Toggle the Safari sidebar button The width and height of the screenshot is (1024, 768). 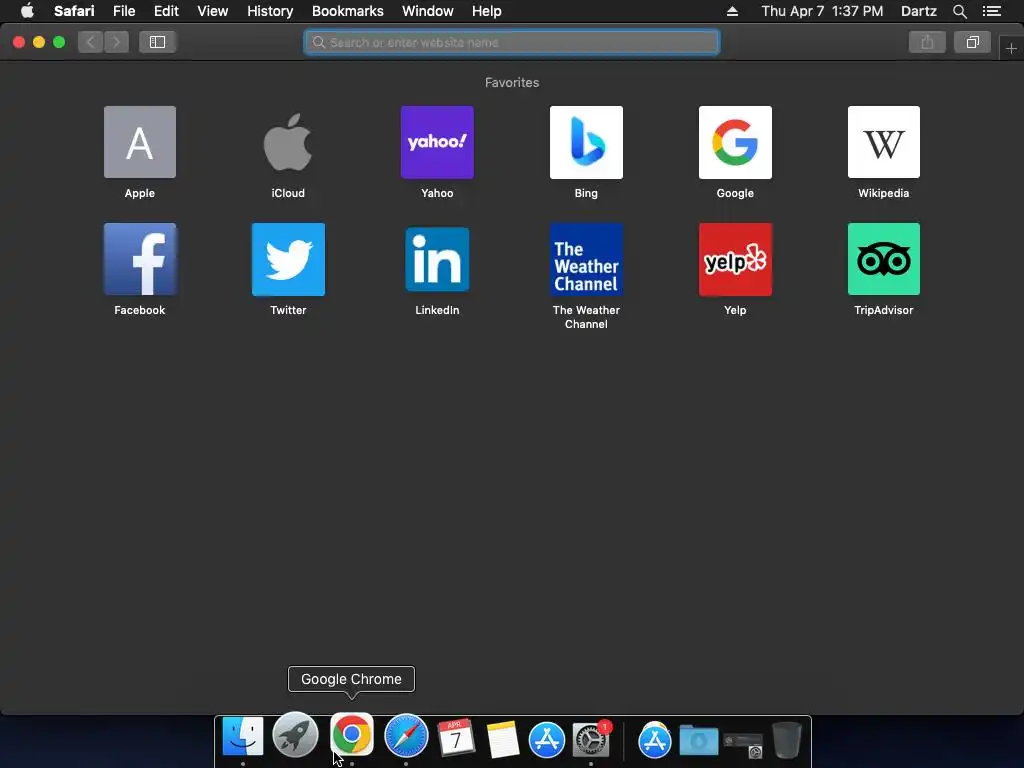click(x=157, y=42)
